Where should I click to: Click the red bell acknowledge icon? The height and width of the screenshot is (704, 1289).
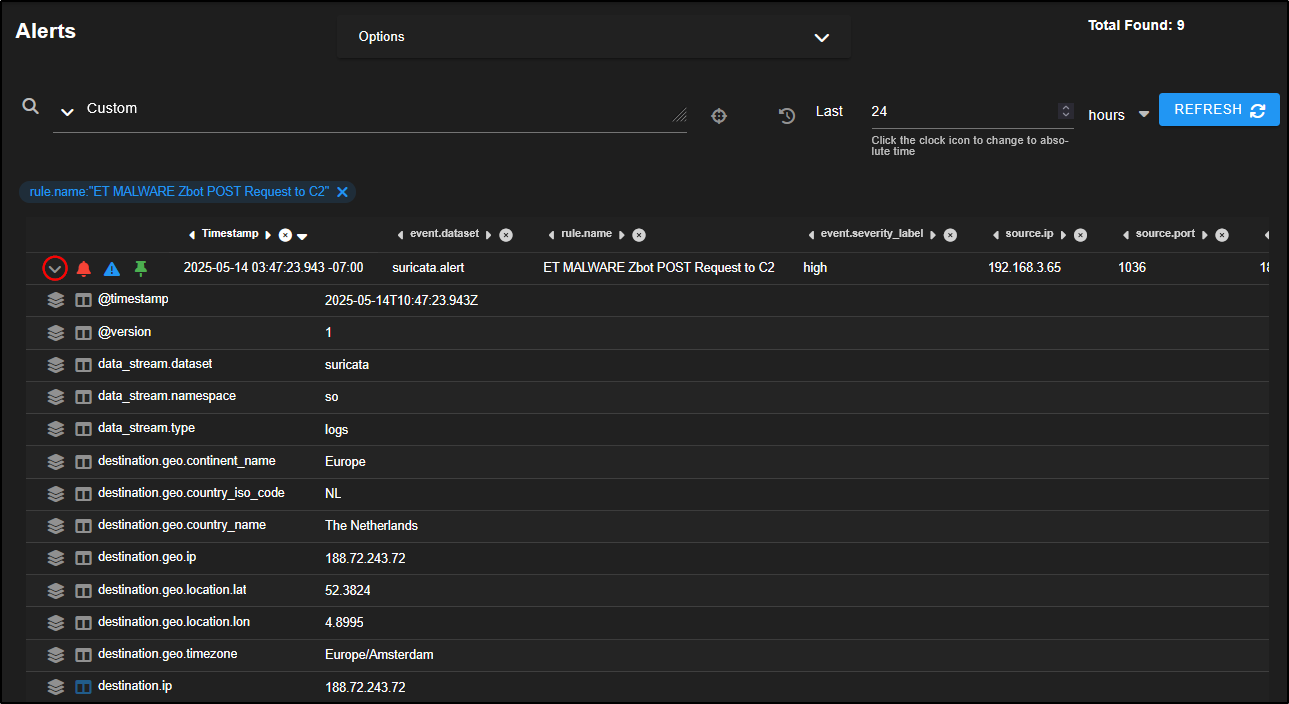84,268
